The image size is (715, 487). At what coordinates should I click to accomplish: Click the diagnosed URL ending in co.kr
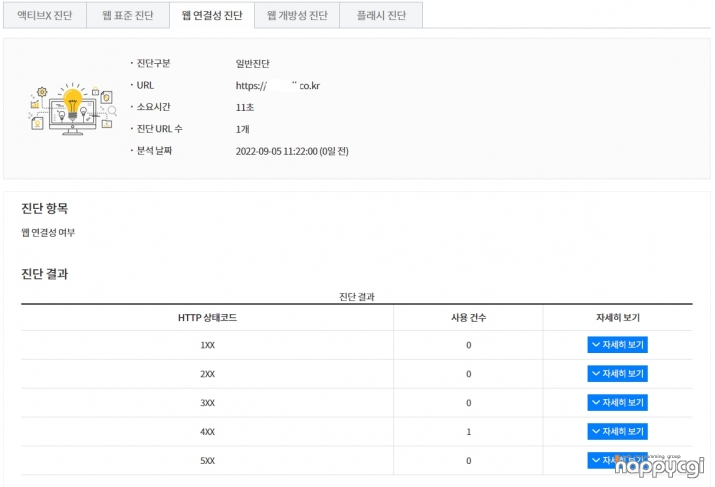pos(278,86)
